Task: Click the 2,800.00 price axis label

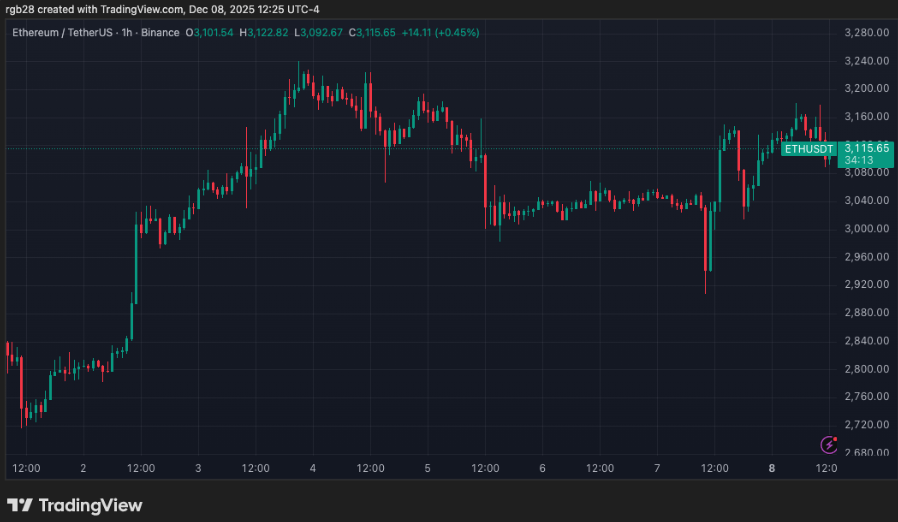Action: (x=867, y=368)
